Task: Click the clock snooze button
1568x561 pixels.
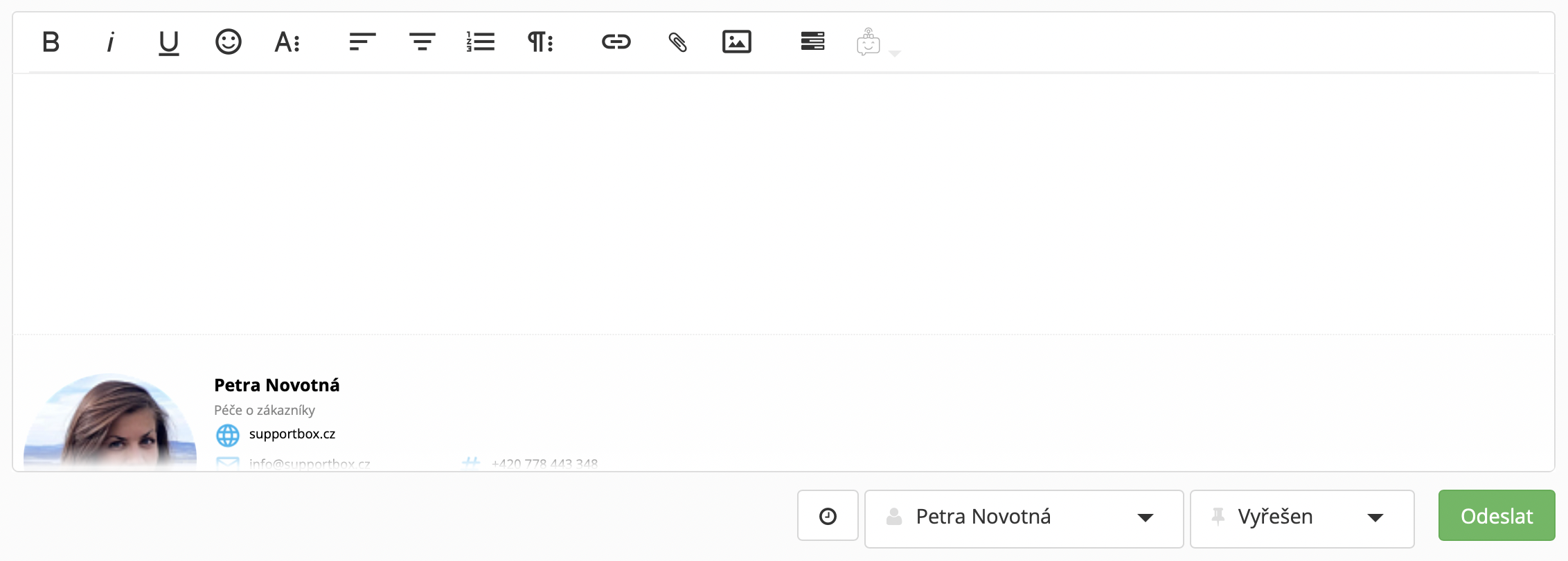Action: click(828, 516)
